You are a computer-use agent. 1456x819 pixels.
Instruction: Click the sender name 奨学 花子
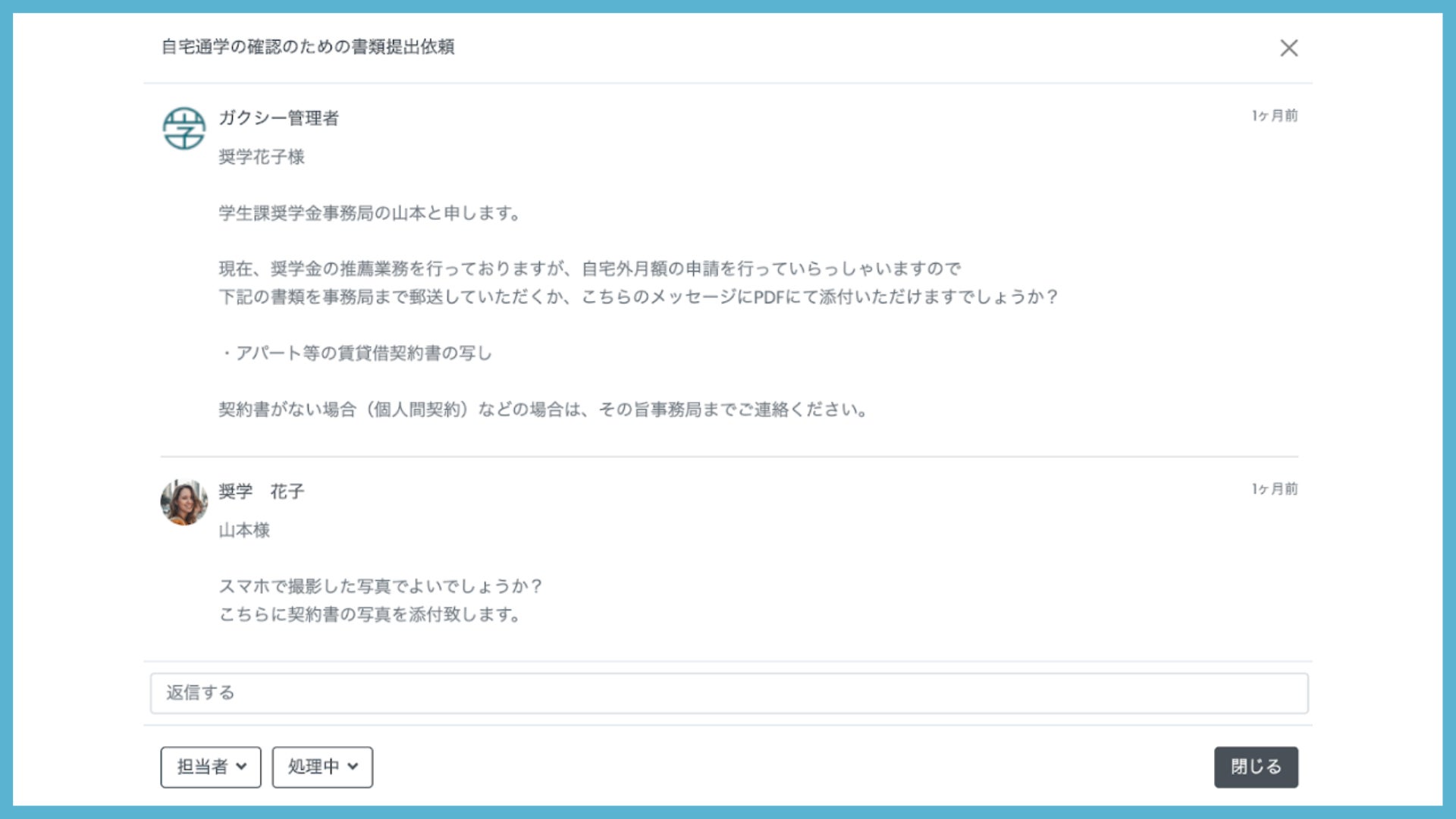point(261,491)
